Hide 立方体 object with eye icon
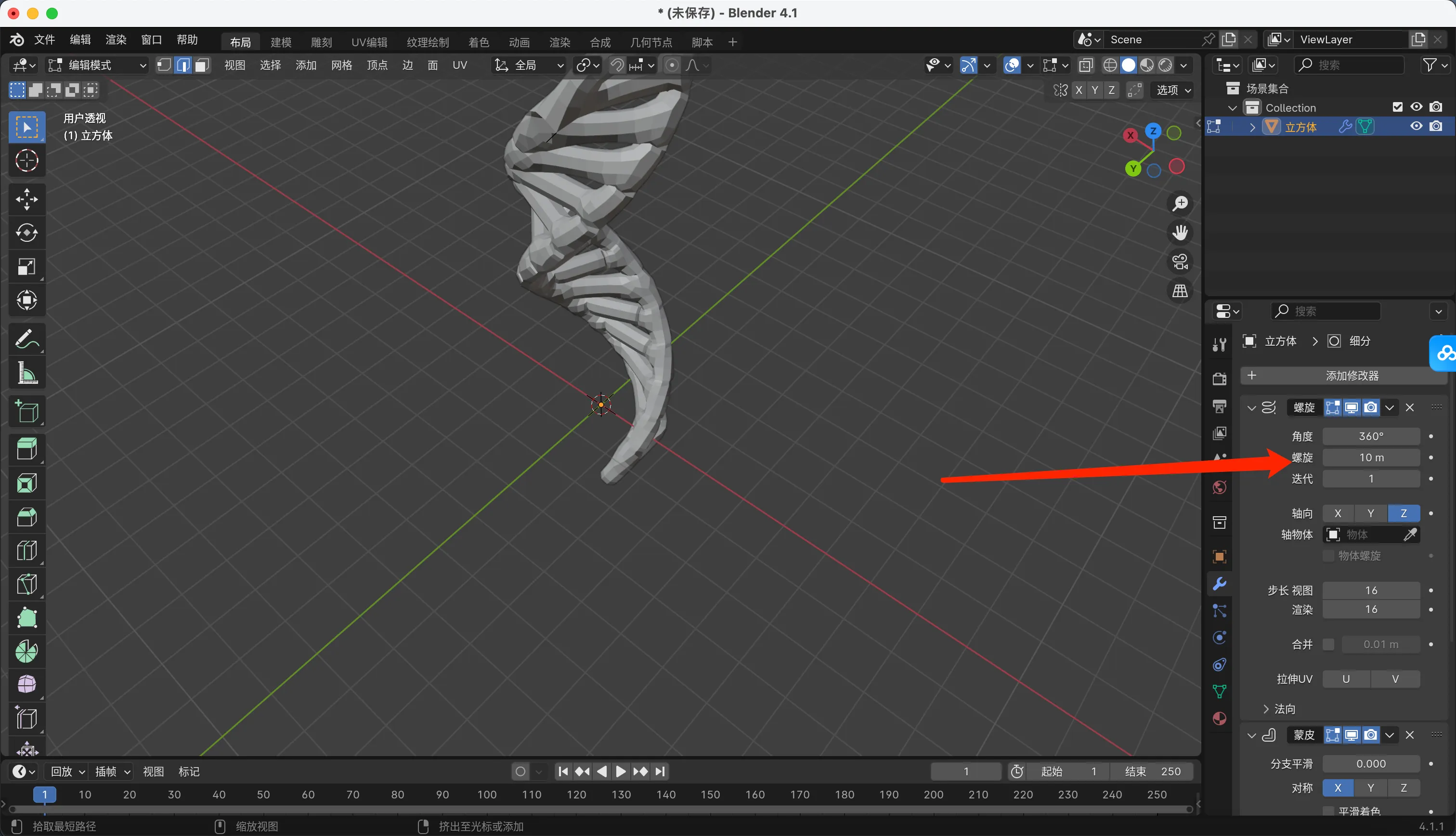Viewport: 1456px width, 836px height. [1417, 126]
